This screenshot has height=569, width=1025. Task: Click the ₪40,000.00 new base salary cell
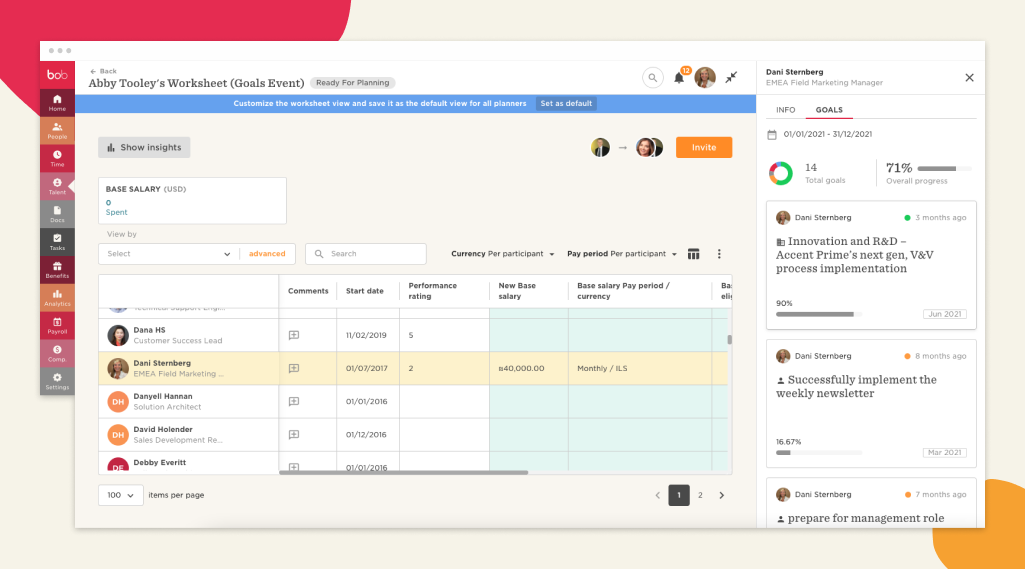click(528, 368)
